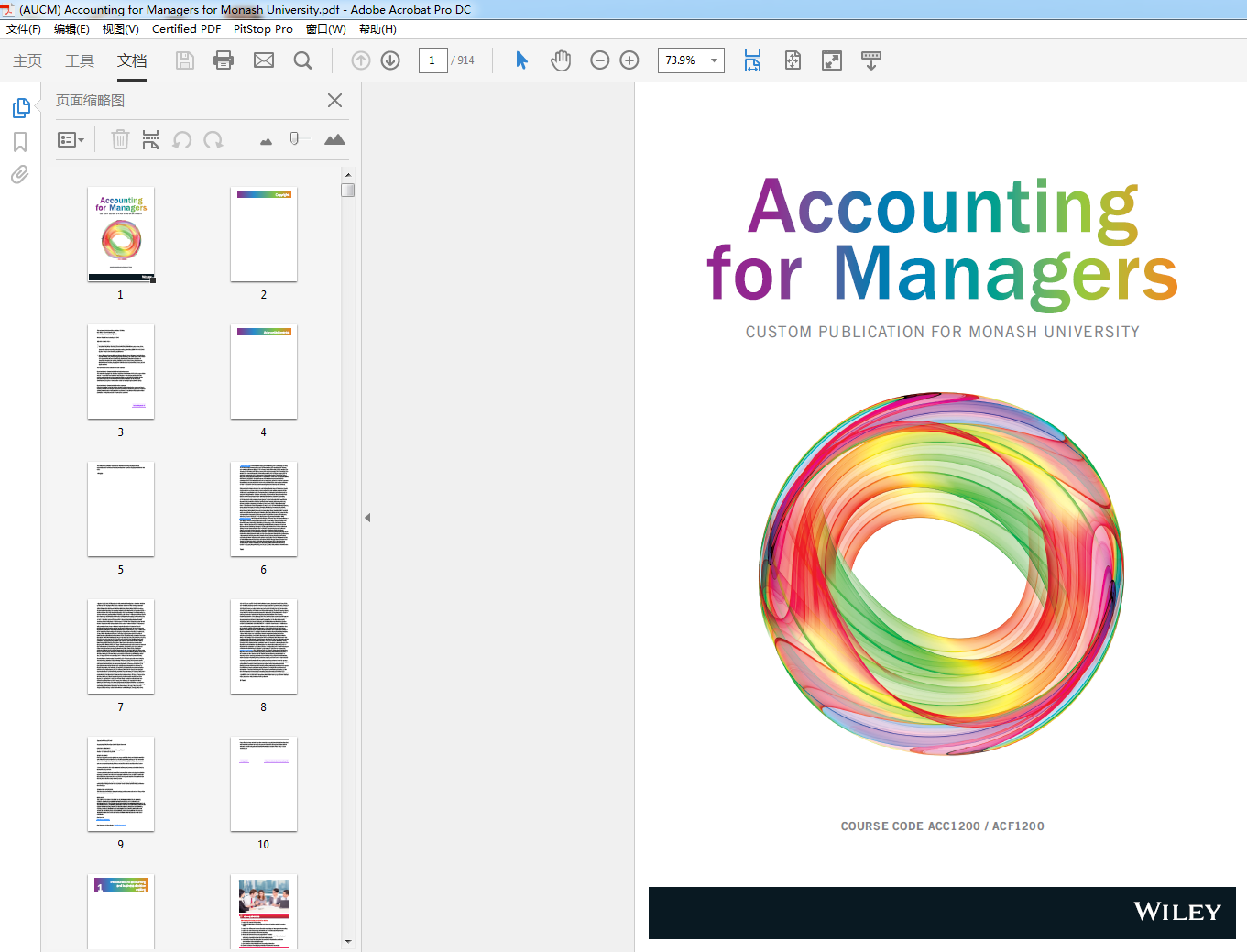Delete selected page trash icon
The height and width of the screenshot is (952, 1247).
[x=120, y=139]
